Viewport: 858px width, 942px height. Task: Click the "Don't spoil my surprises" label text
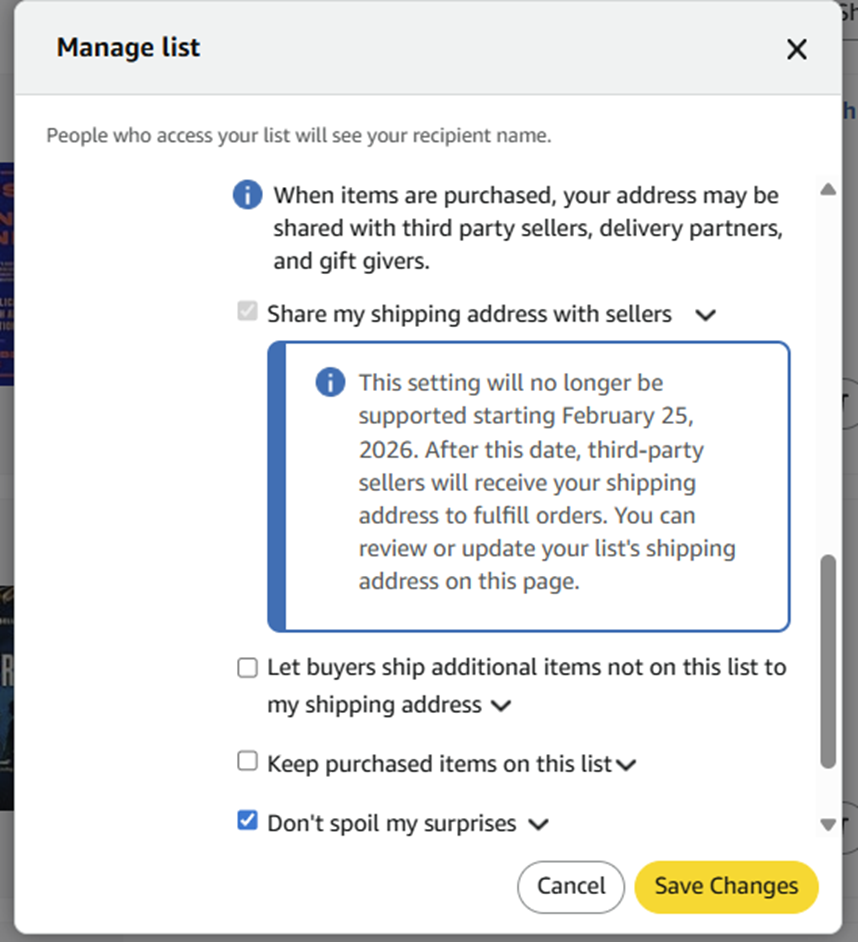[x=391, y=823]
